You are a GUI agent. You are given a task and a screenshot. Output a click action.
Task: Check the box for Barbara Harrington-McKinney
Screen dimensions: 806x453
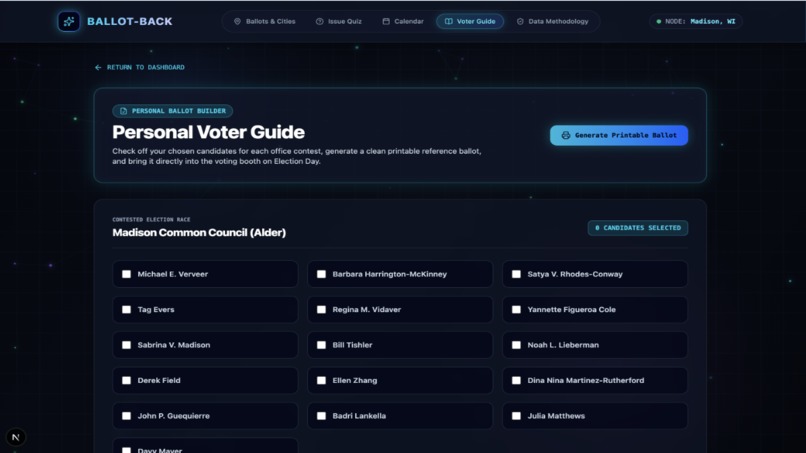click(321, 274)
